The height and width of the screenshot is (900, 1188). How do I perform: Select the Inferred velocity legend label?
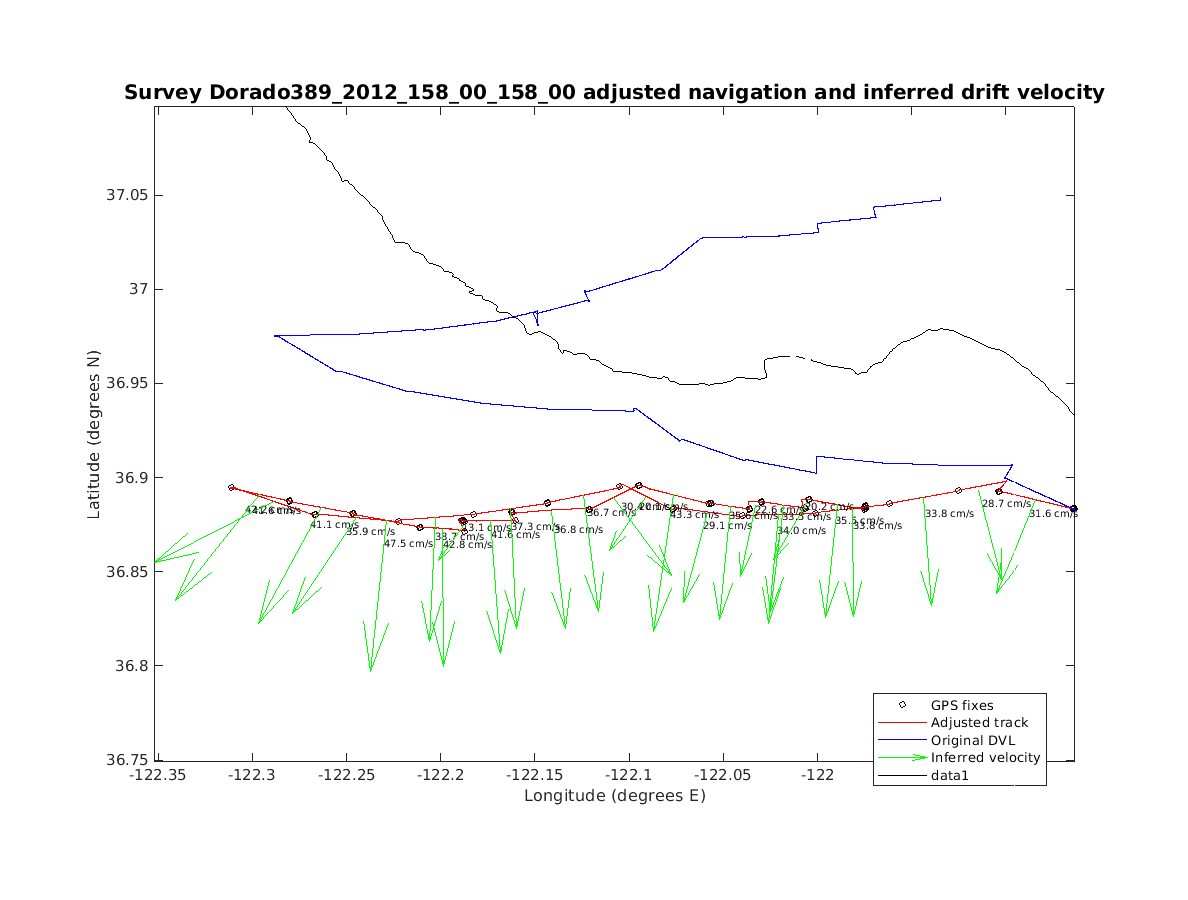pos(985,758)
